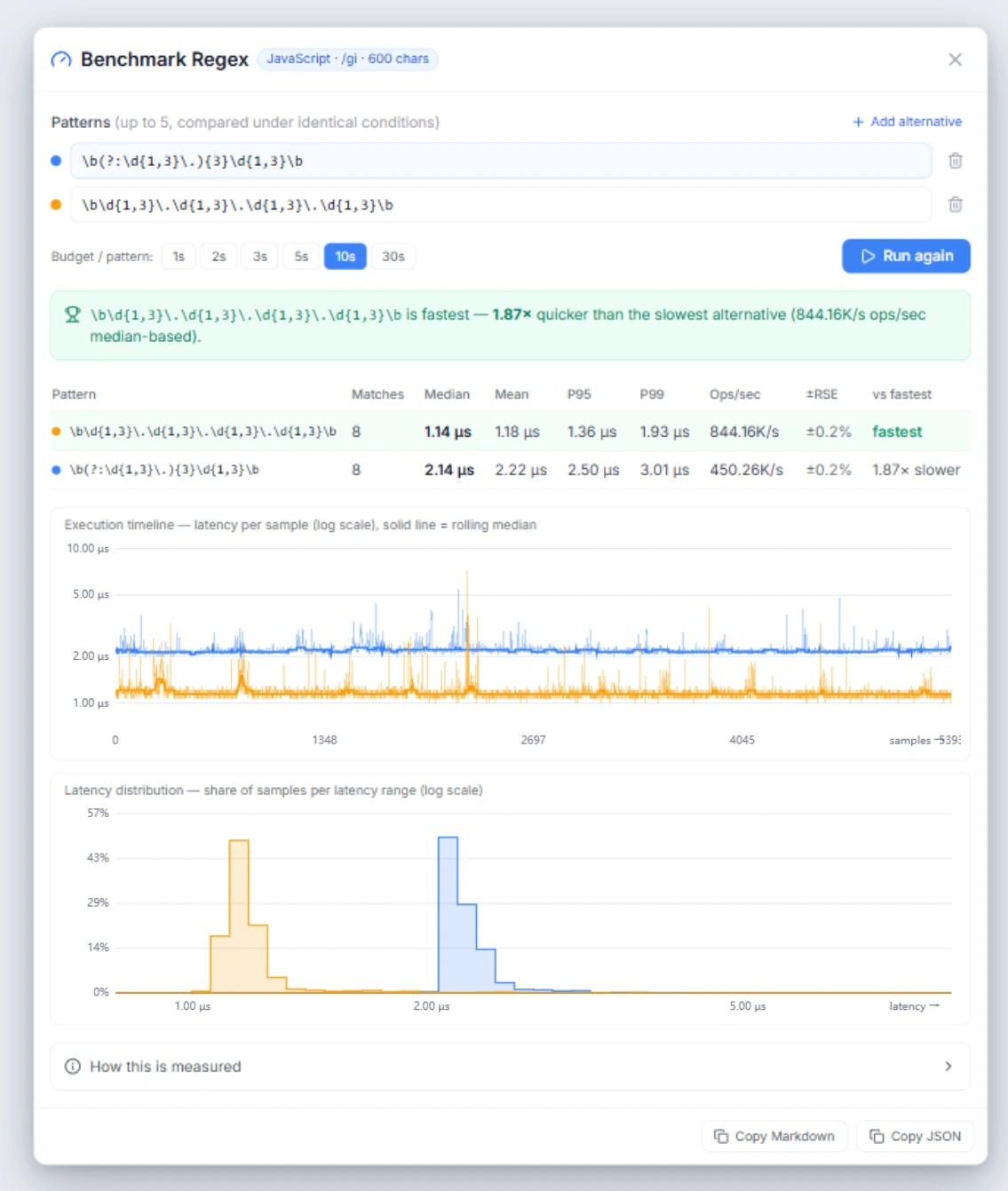1008x1191 pixels.
Task: Click the Latency distribution chart title
Action: point(274,790)
